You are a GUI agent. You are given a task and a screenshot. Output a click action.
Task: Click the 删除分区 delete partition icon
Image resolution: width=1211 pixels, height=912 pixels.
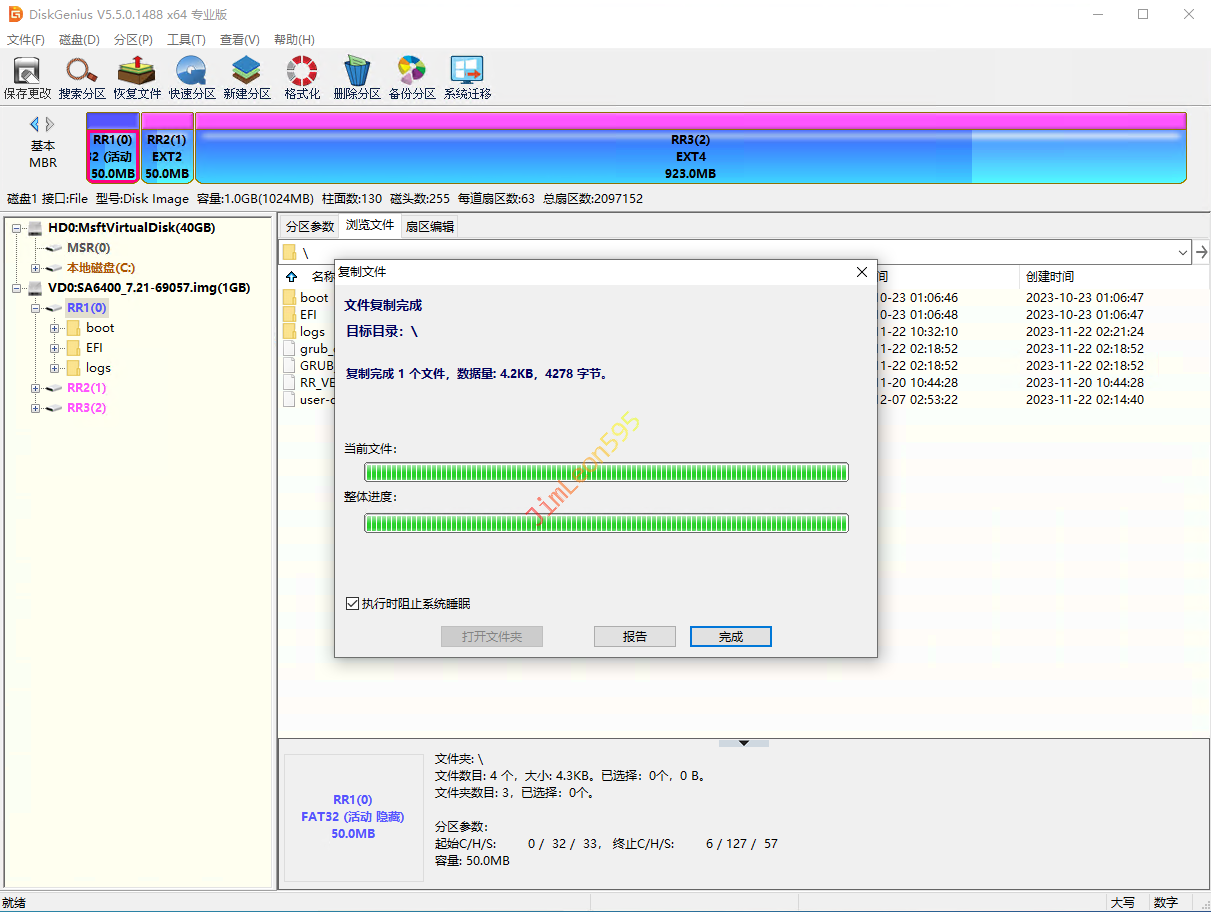[357, 77]
